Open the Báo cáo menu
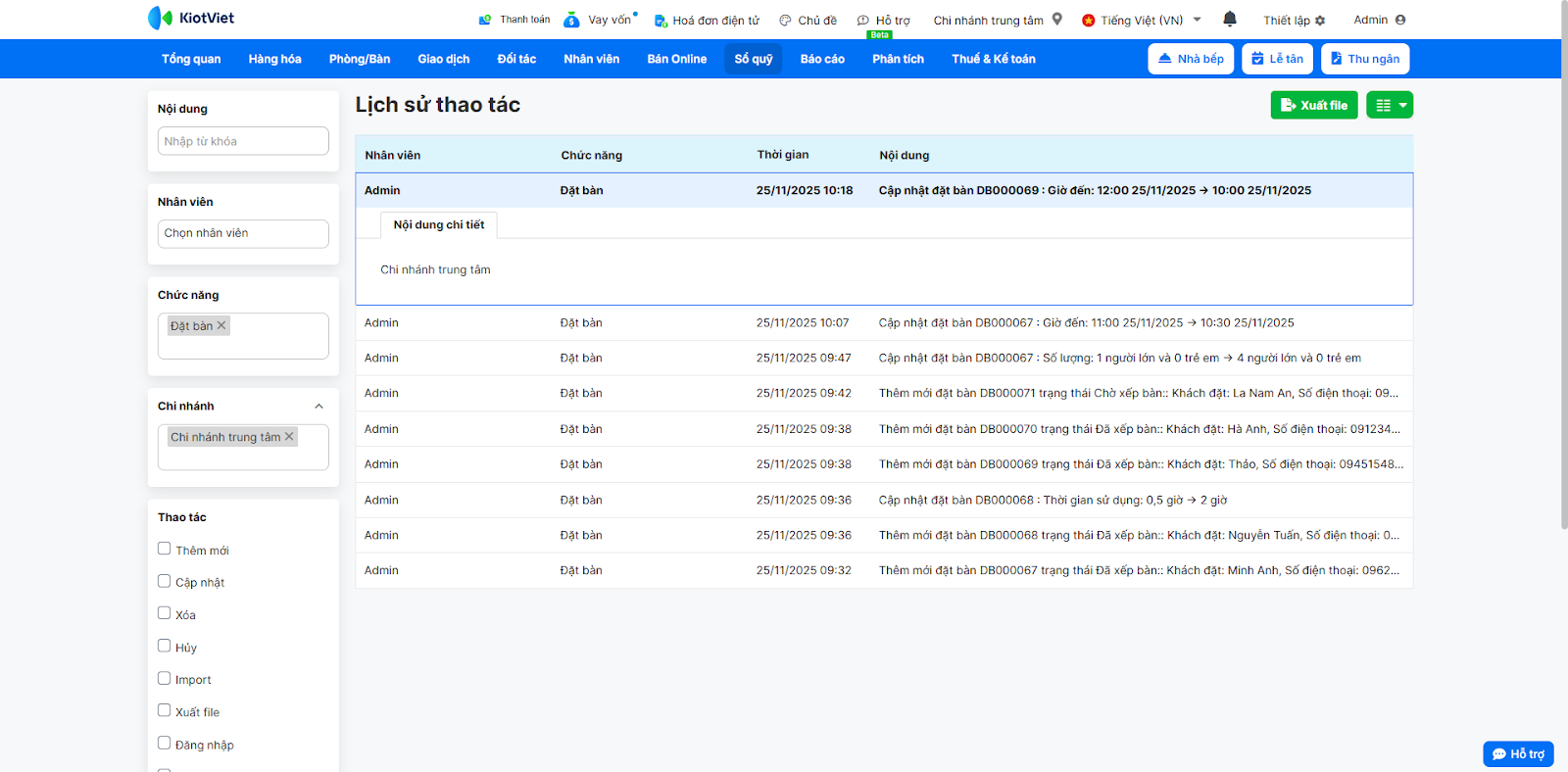This screenshot has height=772, width=1568. [x=821, y=59]
